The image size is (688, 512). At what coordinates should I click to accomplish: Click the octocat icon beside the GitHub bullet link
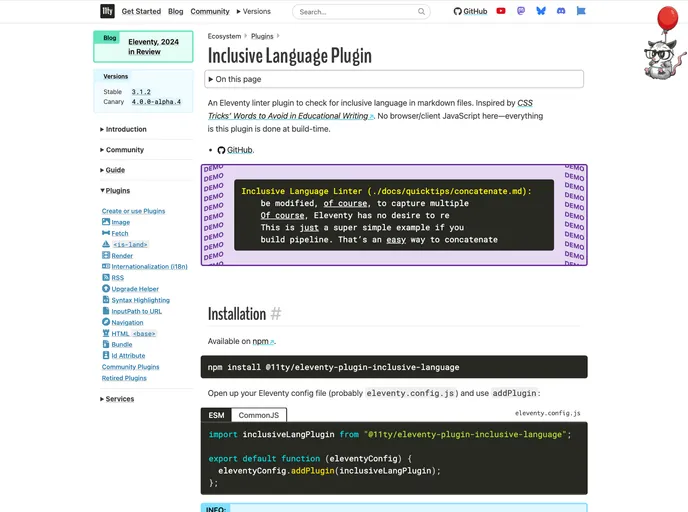221,150
